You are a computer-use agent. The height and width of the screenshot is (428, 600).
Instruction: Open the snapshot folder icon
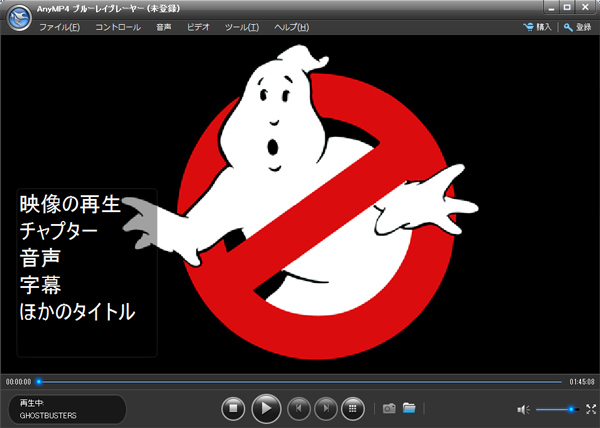[x=409, y=408]
